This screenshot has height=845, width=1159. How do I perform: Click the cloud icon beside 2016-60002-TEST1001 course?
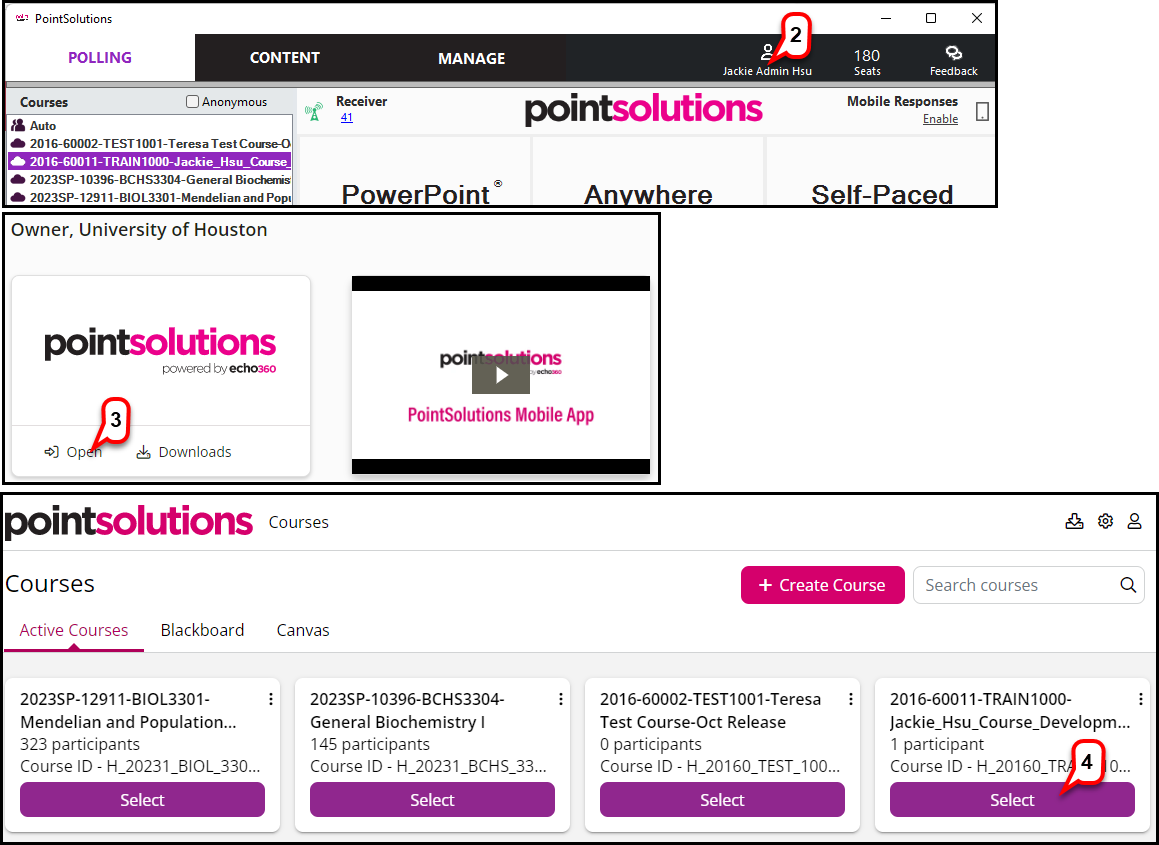pos(18,143)
